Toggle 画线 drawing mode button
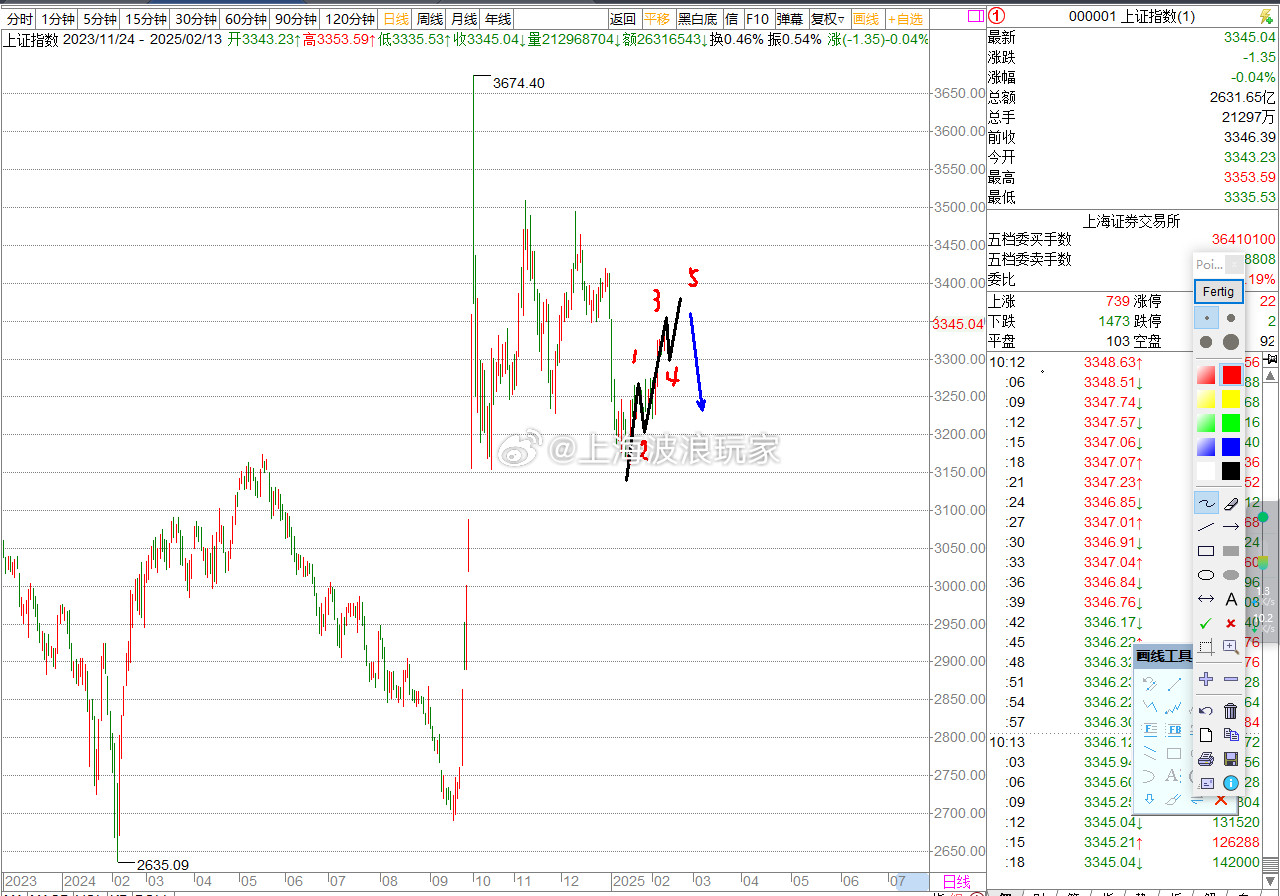The width and height of the screenshot is (1280, 896). coord(866,19)
